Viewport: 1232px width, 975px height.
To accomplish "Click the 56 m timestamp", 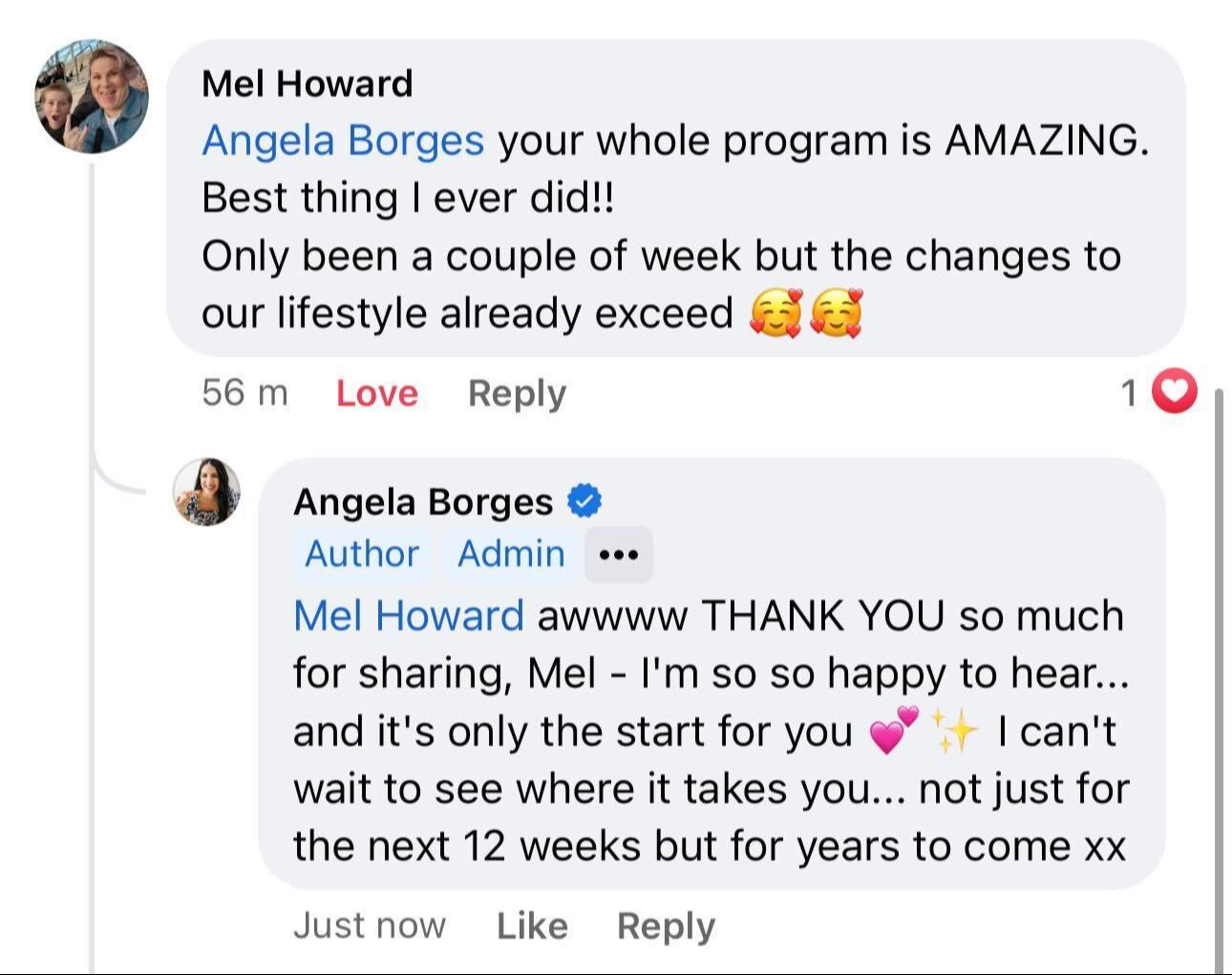I will tap(244, 392).
